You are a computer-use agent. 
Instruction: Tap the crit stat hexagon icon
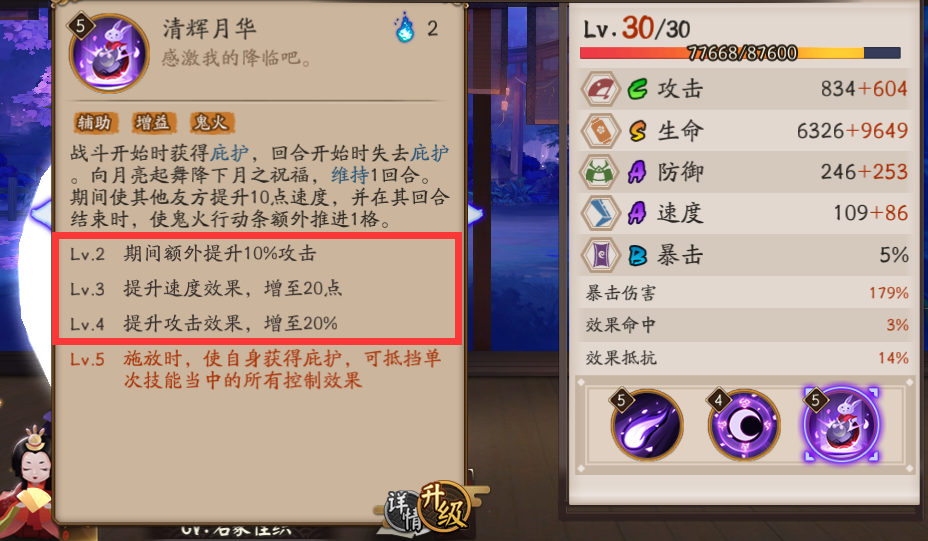pyautogui.click(x=600, y=255)
